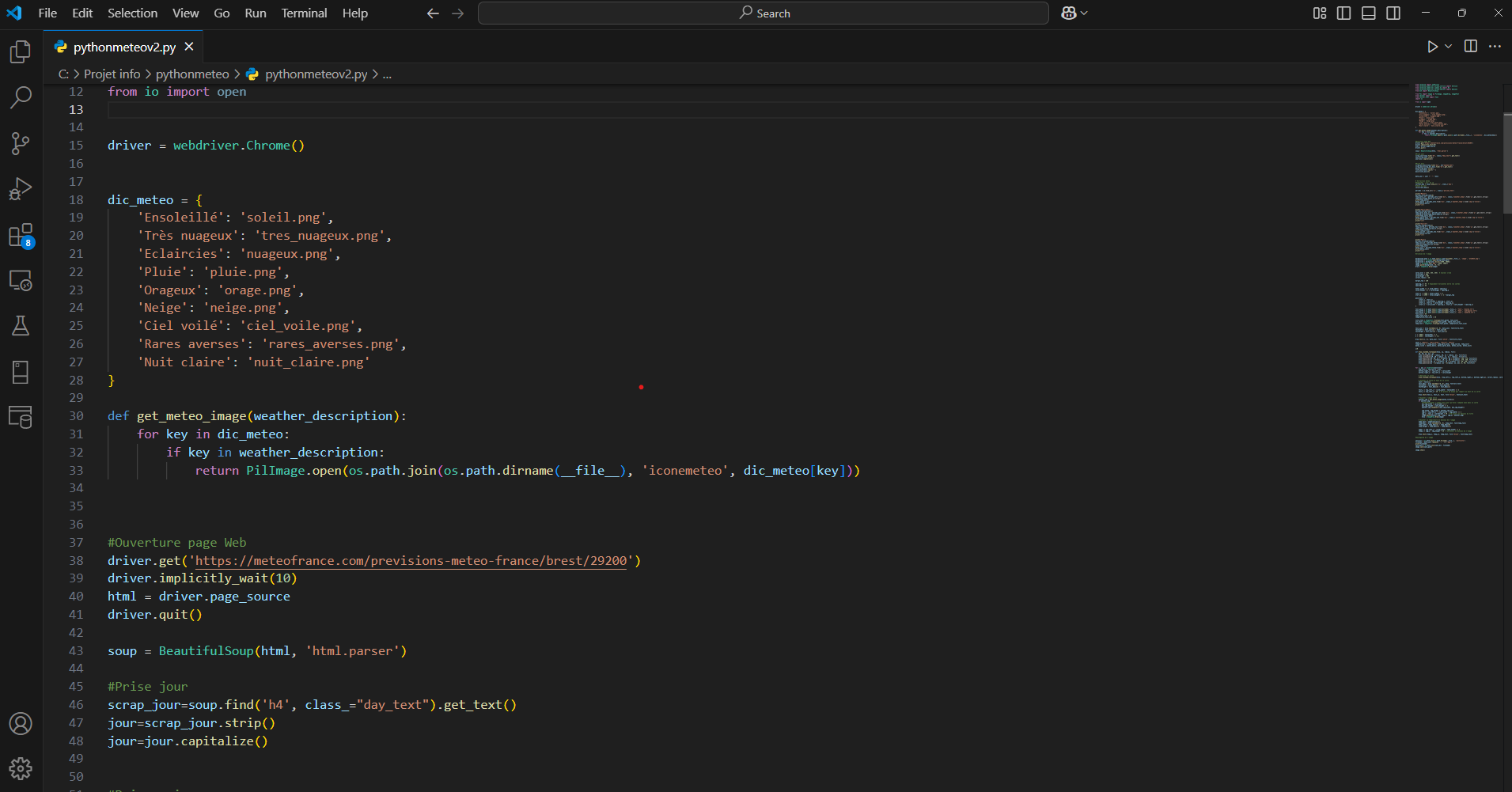The height and width of the screenshot is (792, 1512).
Task: Toggle the bottom panel layout button
Action: click(1368, 13)
